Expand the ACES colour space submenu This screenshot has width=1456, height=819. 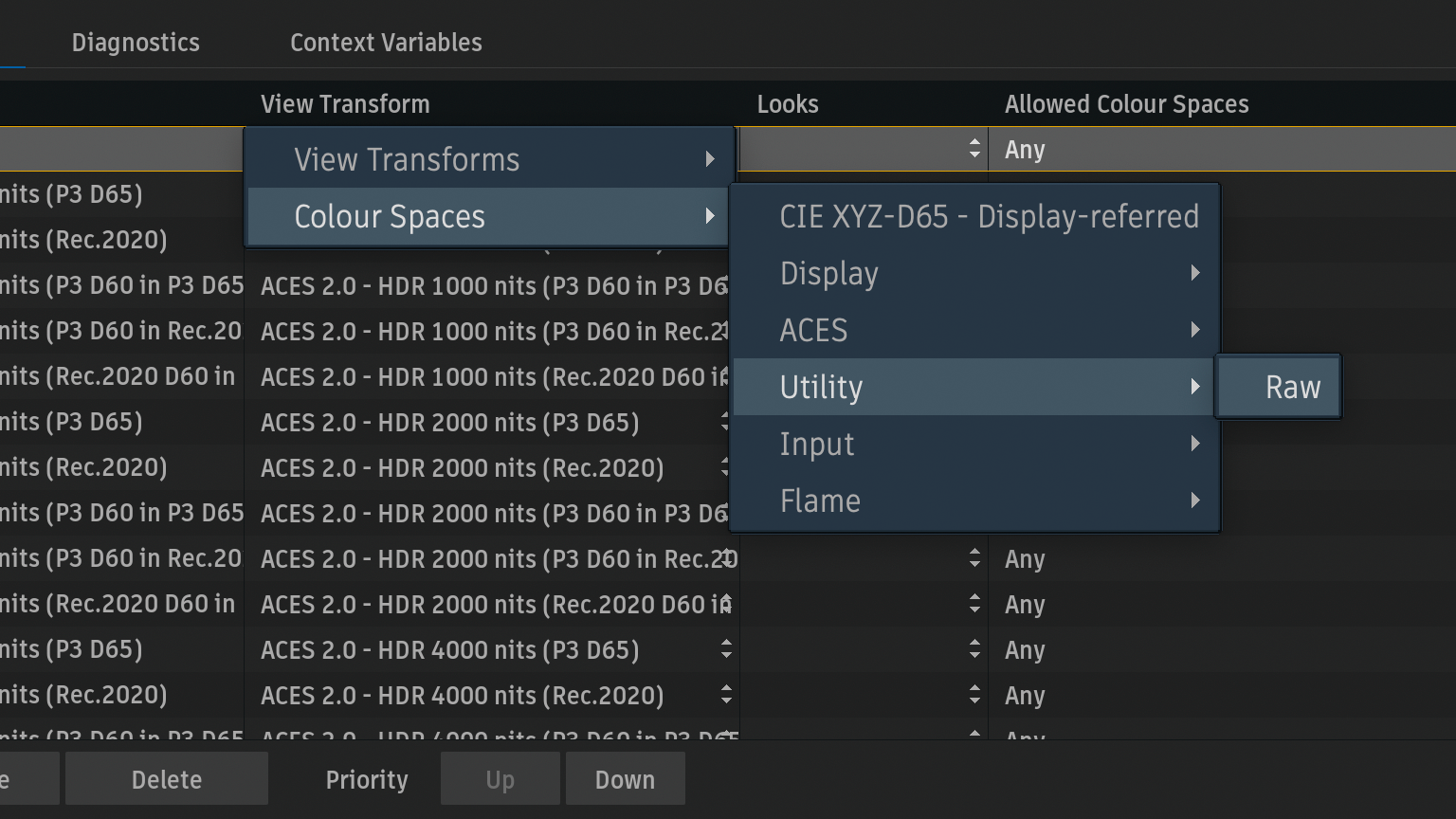coord(975,330)
